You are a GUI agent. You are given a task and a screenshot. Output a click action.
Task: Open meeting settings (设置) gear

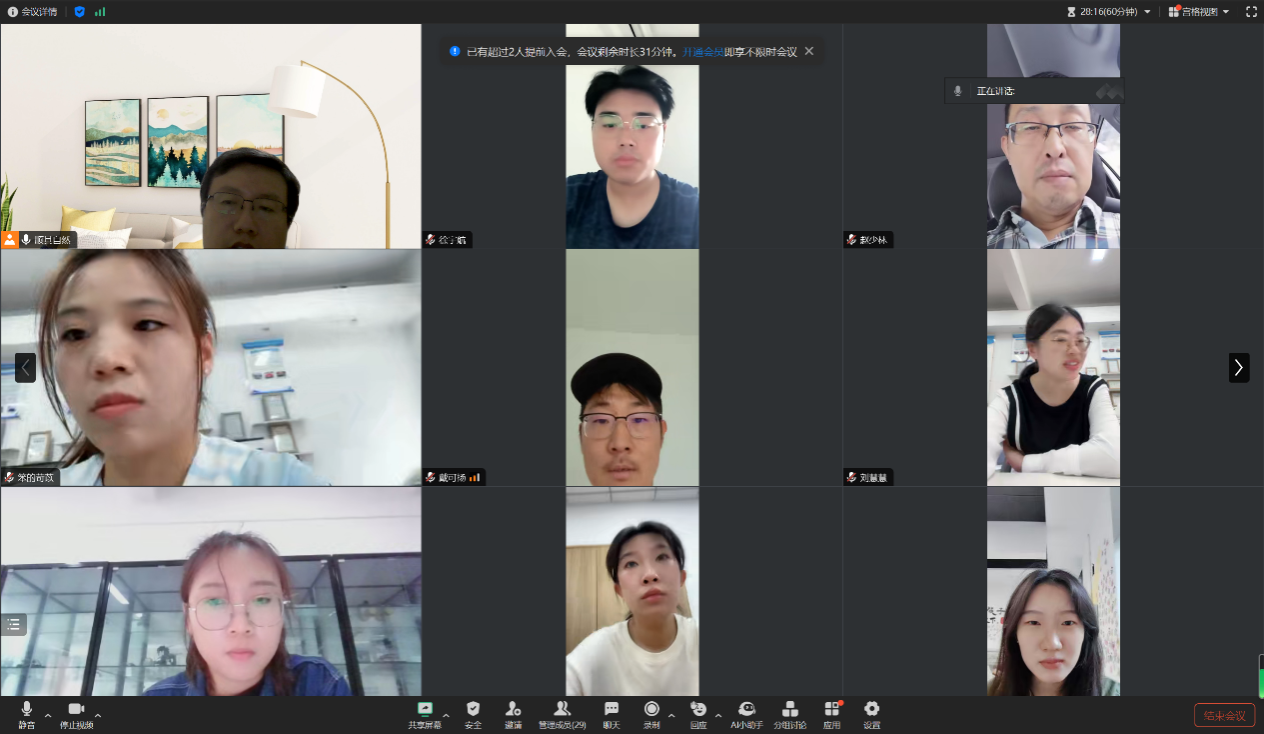coord(872,713)
